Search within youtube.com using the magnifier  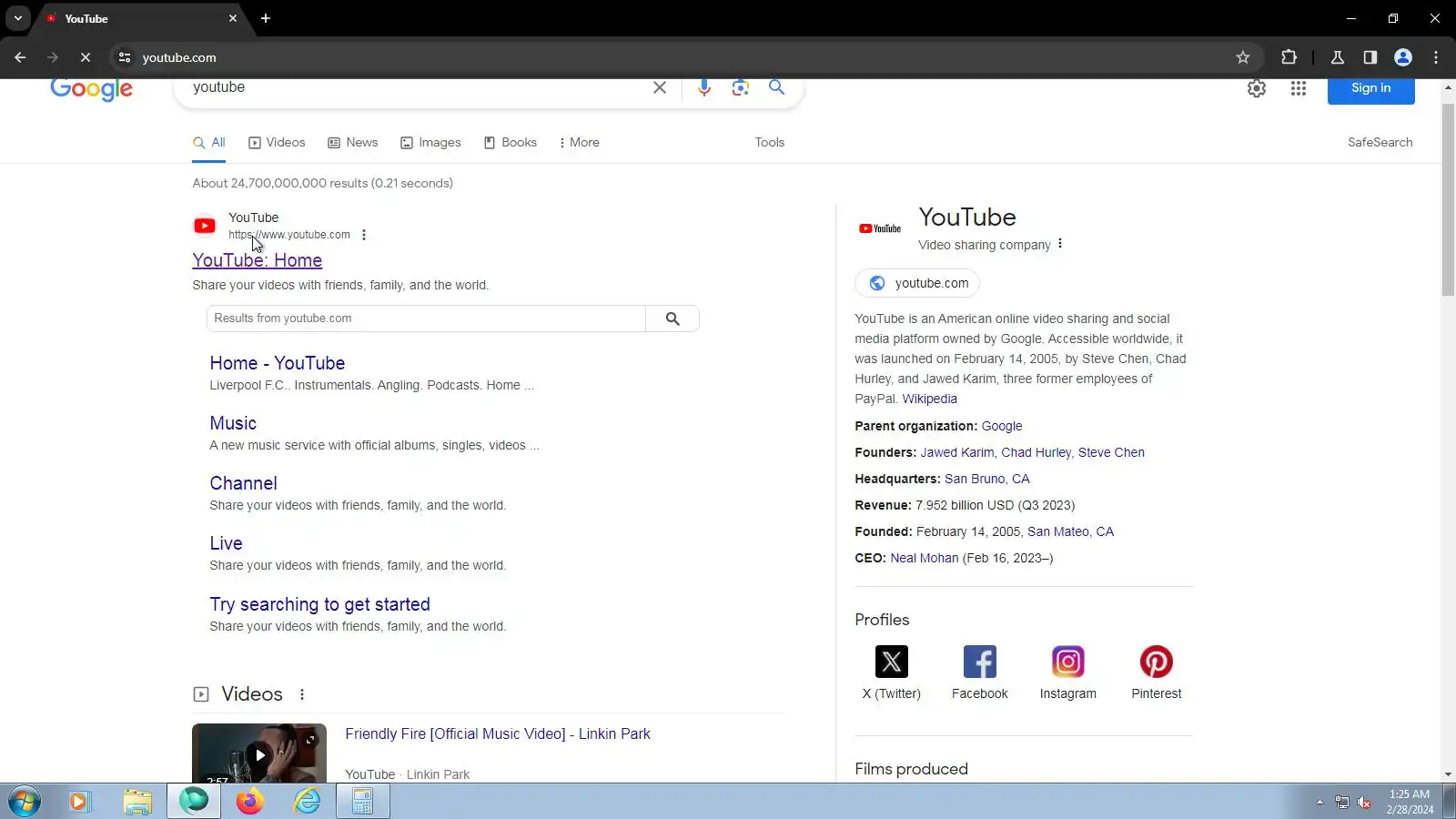(672, 318)
